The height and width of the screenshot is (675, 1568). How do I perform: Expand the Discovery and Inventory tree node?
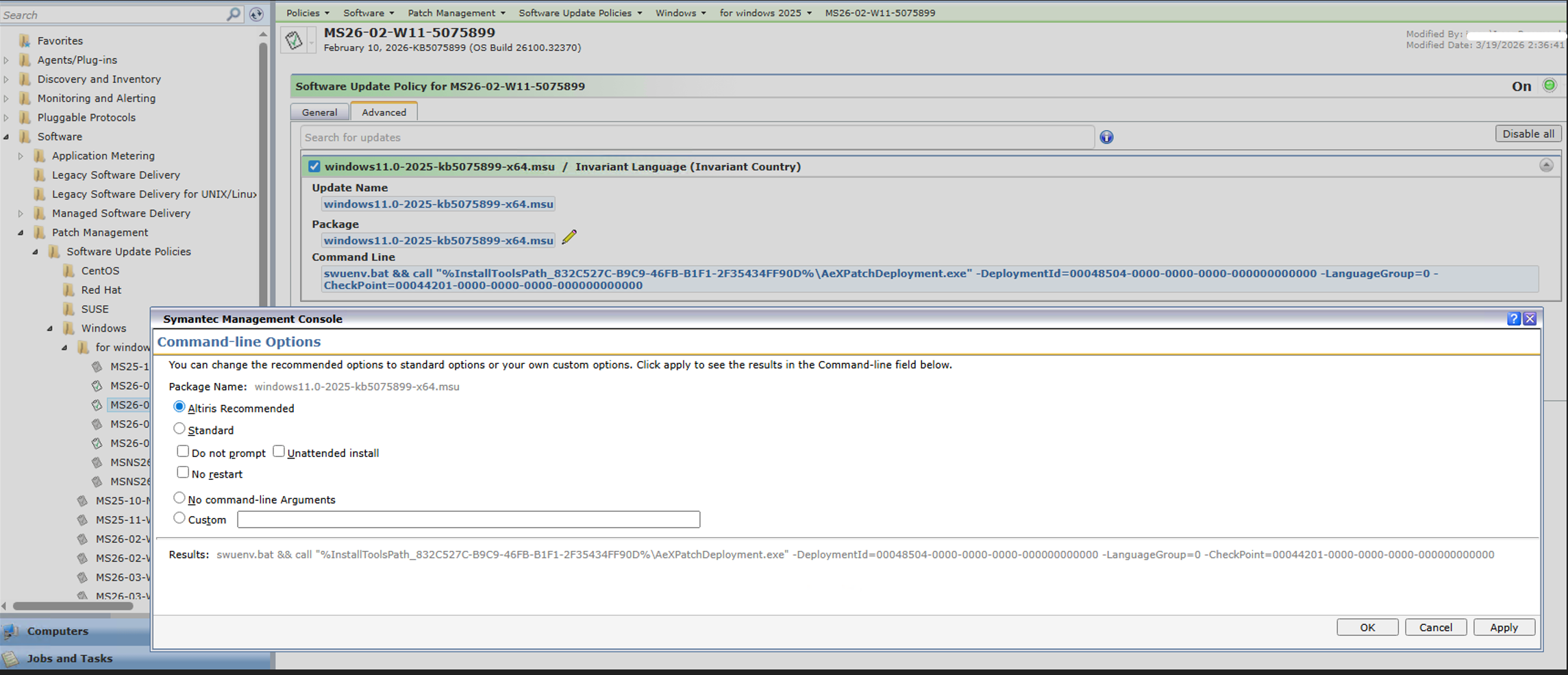coord(7,79)
